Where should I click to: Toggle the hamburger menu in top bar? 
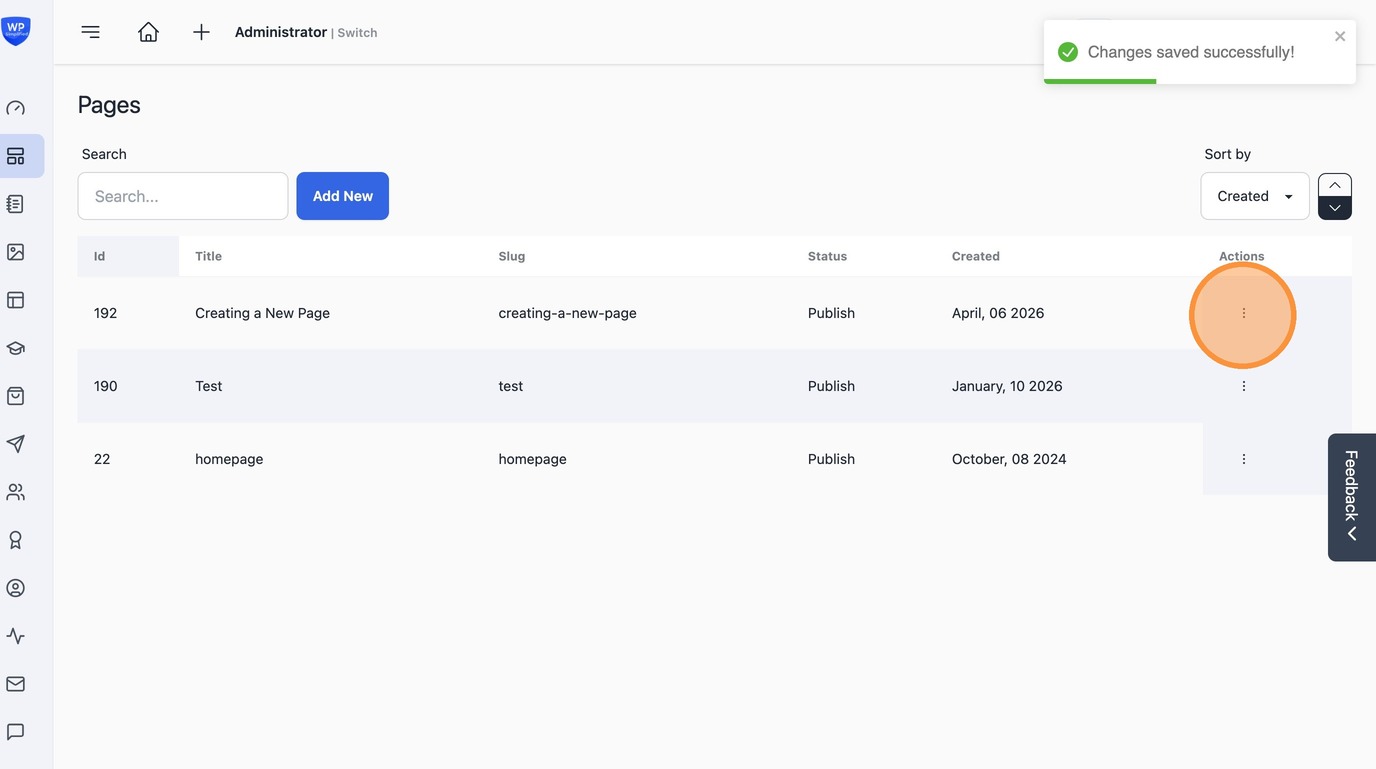[91, 32]
